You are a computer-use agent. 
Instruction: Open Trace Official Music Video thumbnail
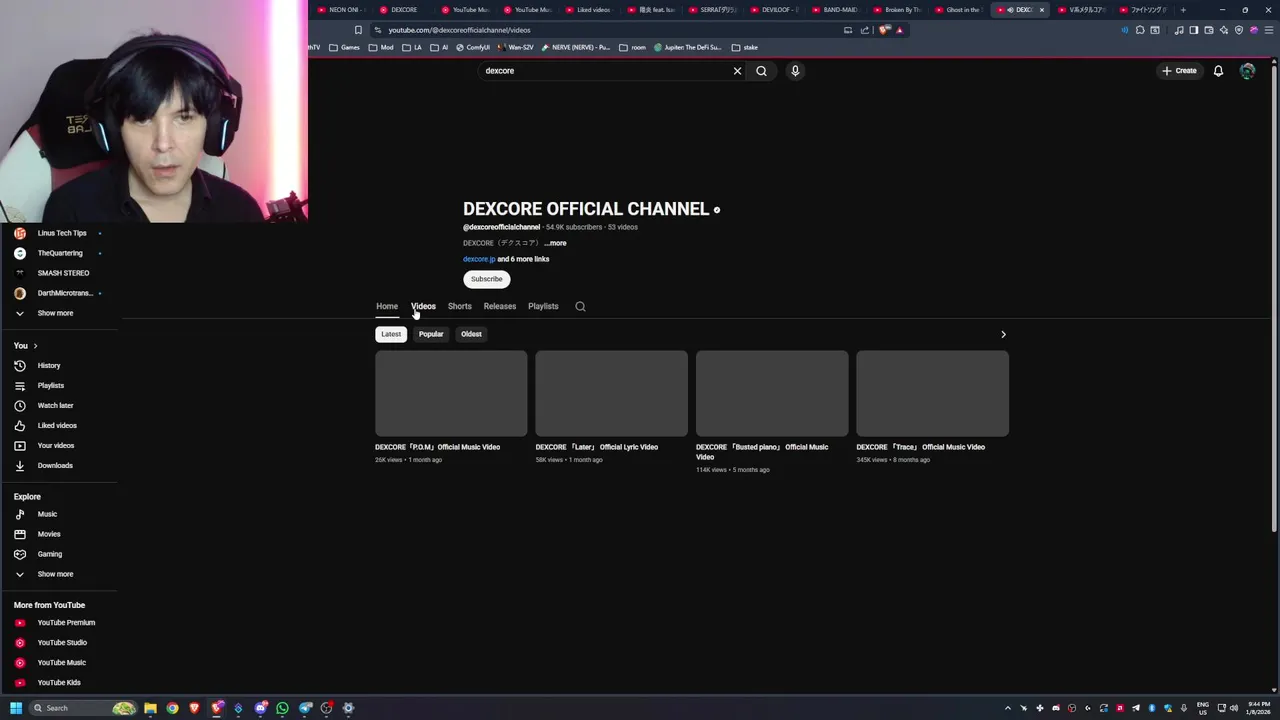tap(932, 393)
